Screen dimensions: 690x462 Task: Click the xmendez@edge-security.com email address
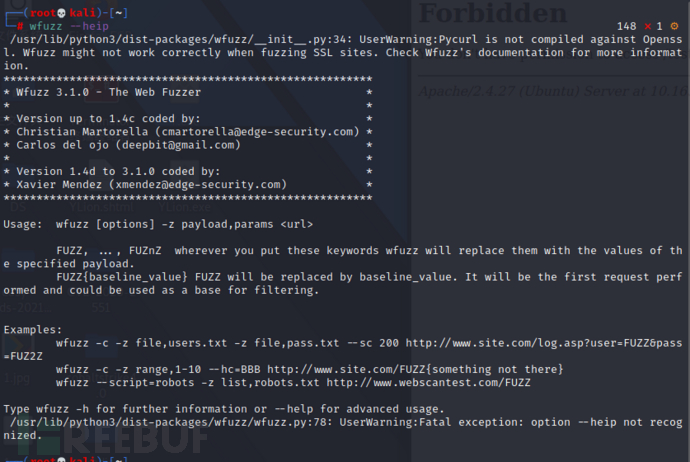[198, 185]
